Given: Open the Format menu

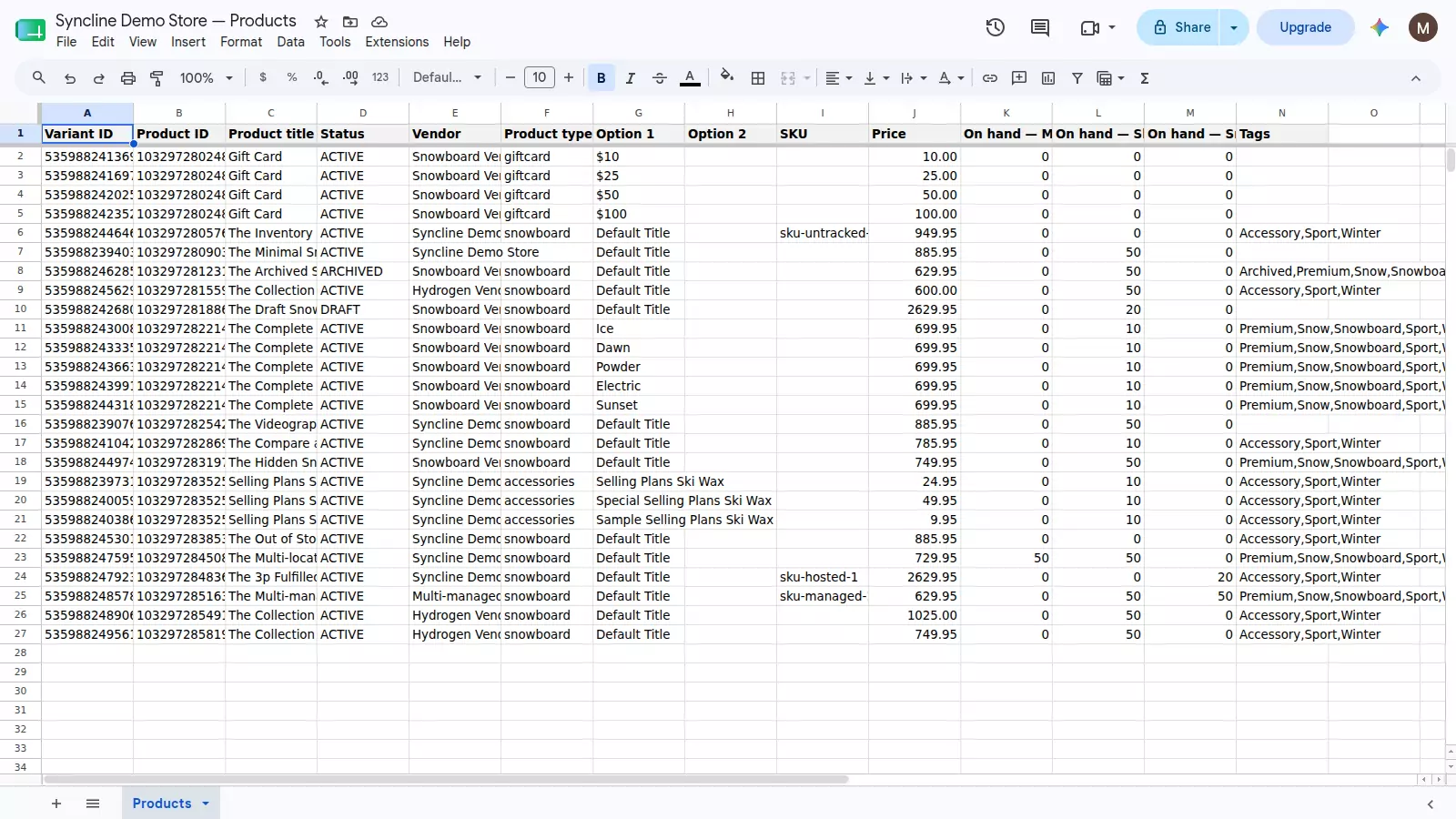Looking at the screenshot, I should [241, 42].
